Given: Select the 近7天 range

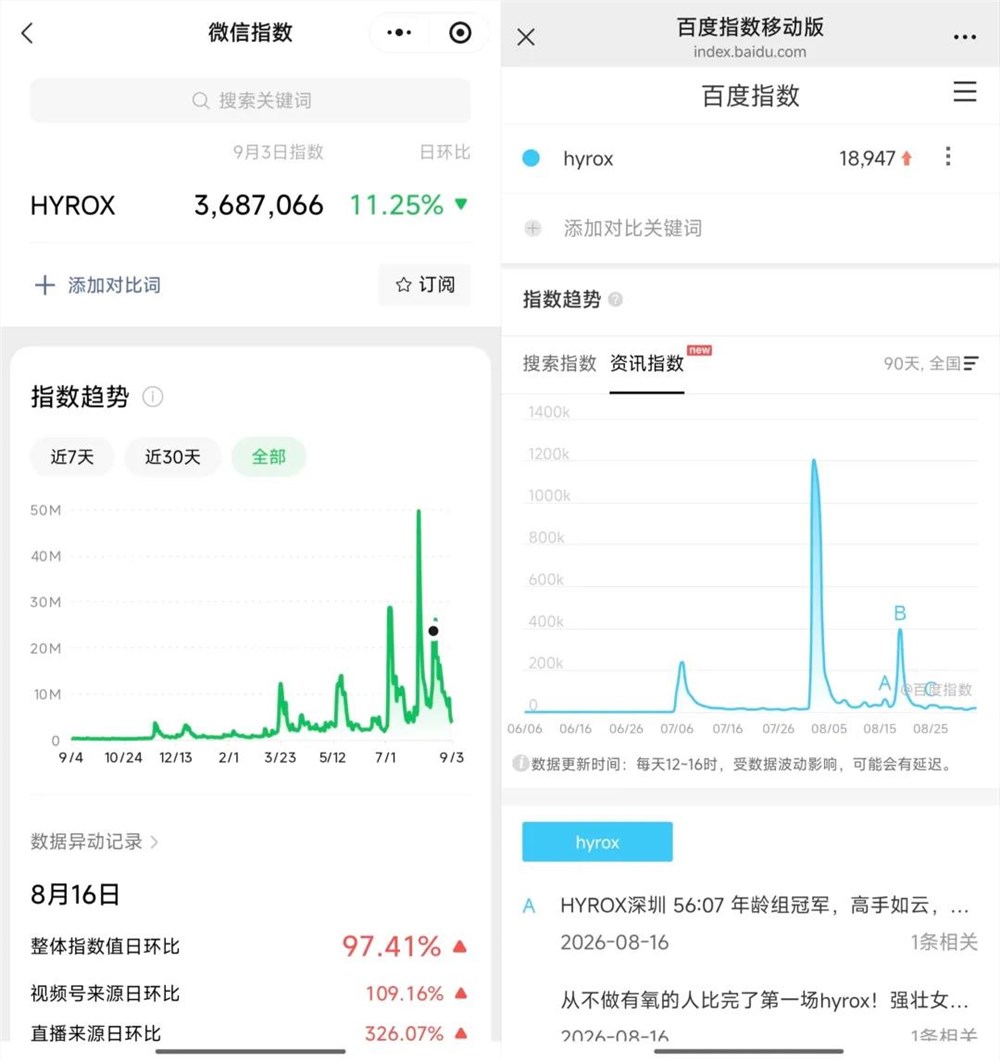Looking at the screenshot, I should click(x=72, y=457).
